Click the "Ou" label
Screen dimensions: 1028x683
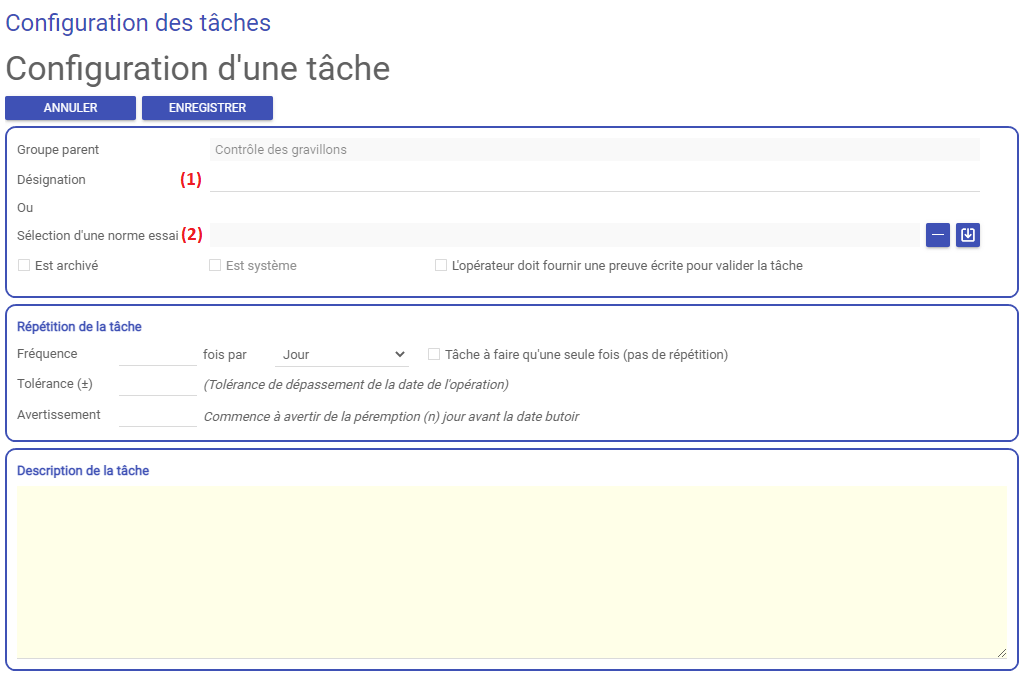coord(25,208)
